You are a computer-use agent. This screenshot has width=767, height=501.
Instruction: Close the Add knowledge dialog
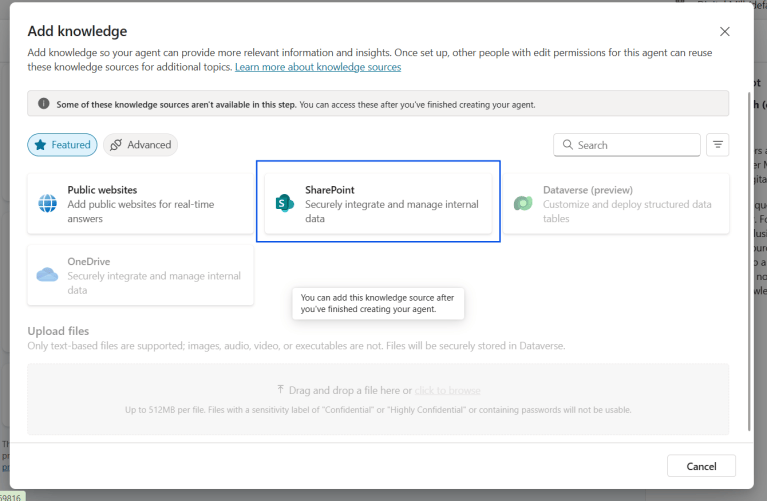click(724, 32)
